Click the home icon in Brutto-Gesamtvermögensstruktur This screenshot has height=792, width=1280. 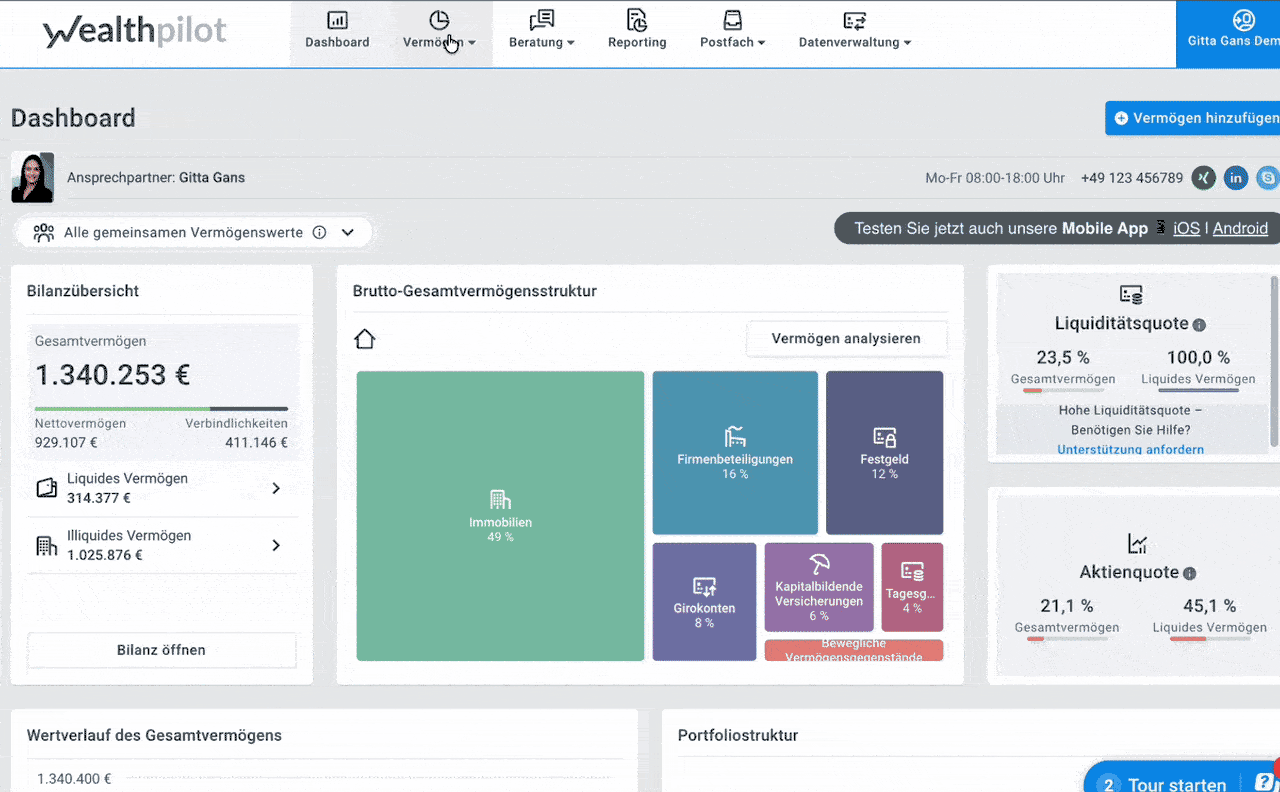tap(365, 340)
